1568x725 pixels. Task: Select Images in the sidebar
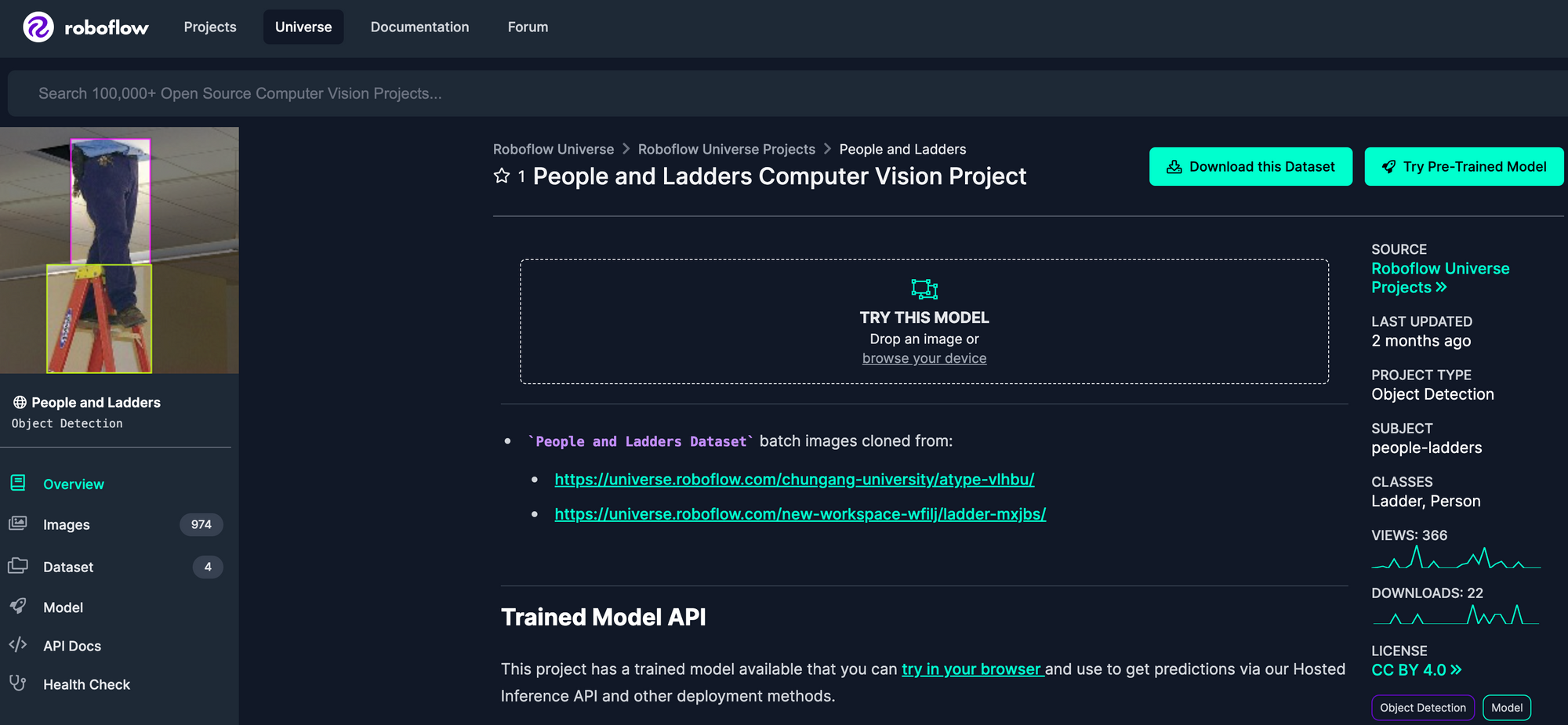click(x=67, y=524)
